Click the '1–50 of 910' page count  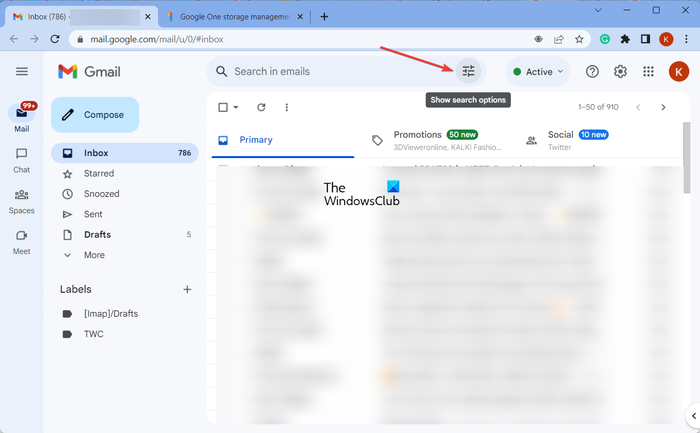[598, 107]
